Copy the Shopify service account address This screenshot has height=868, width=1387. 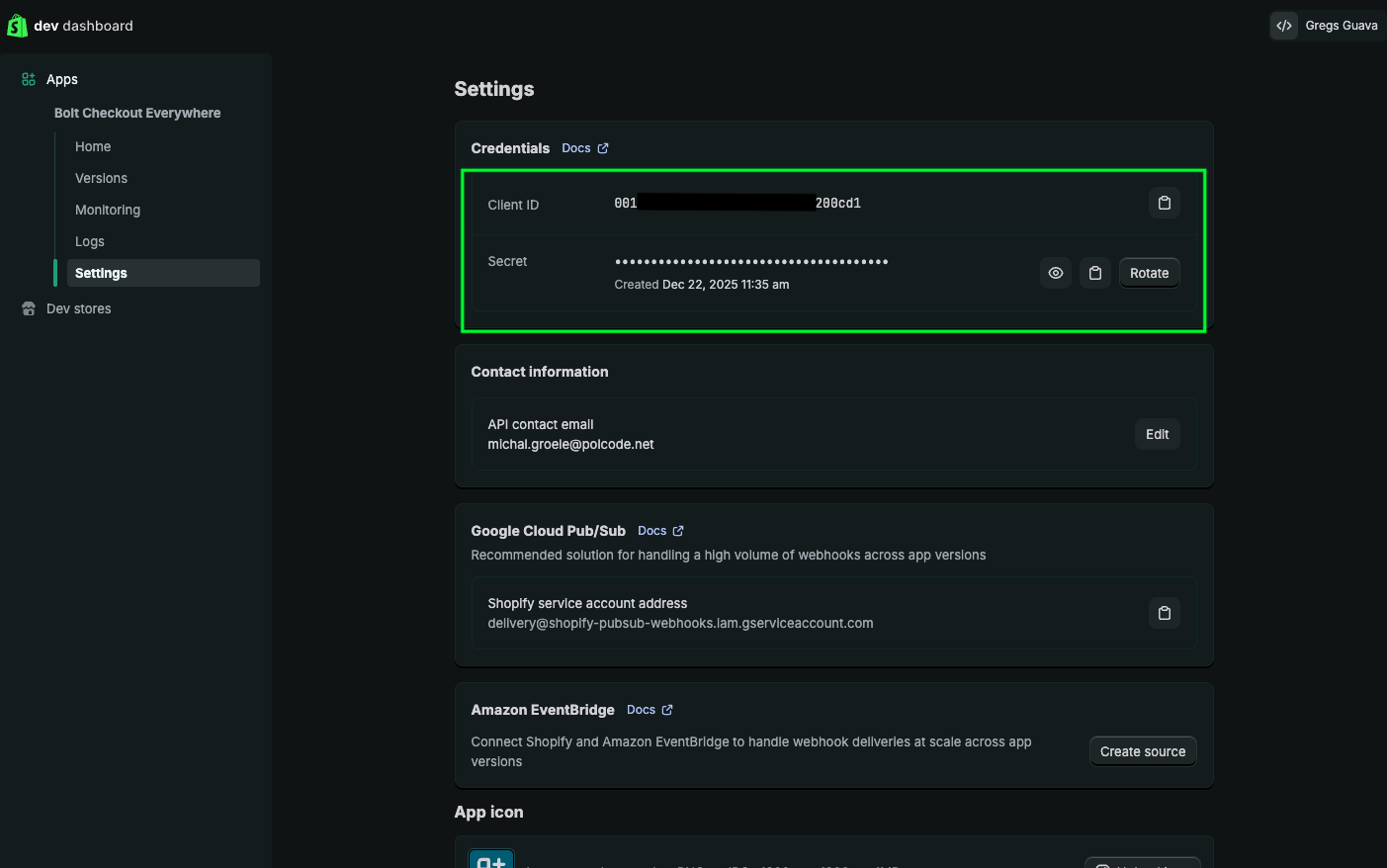pos(1164,613)
